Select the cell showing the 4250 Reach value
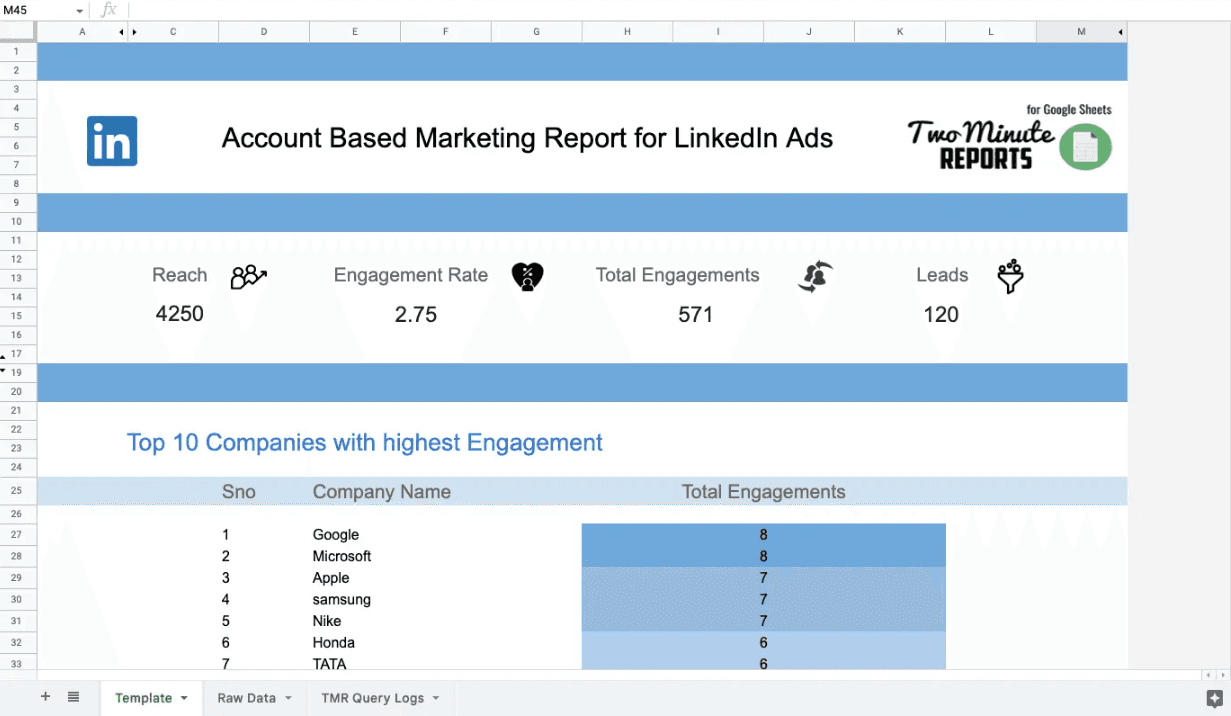 pos(180,314)
